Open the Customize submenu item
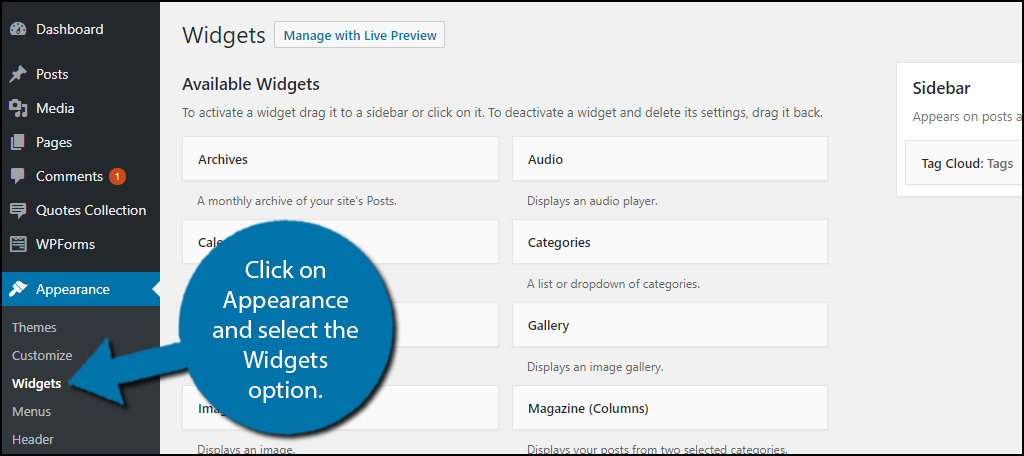The image size is (1024, 456). [42, 356]
